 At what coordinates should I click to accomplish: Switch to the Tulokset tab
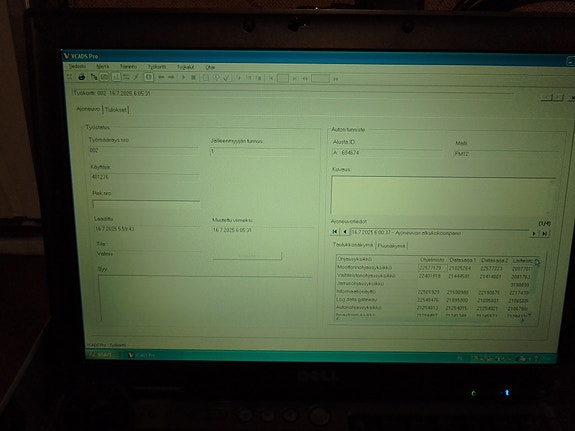click(x=116, y=110)
